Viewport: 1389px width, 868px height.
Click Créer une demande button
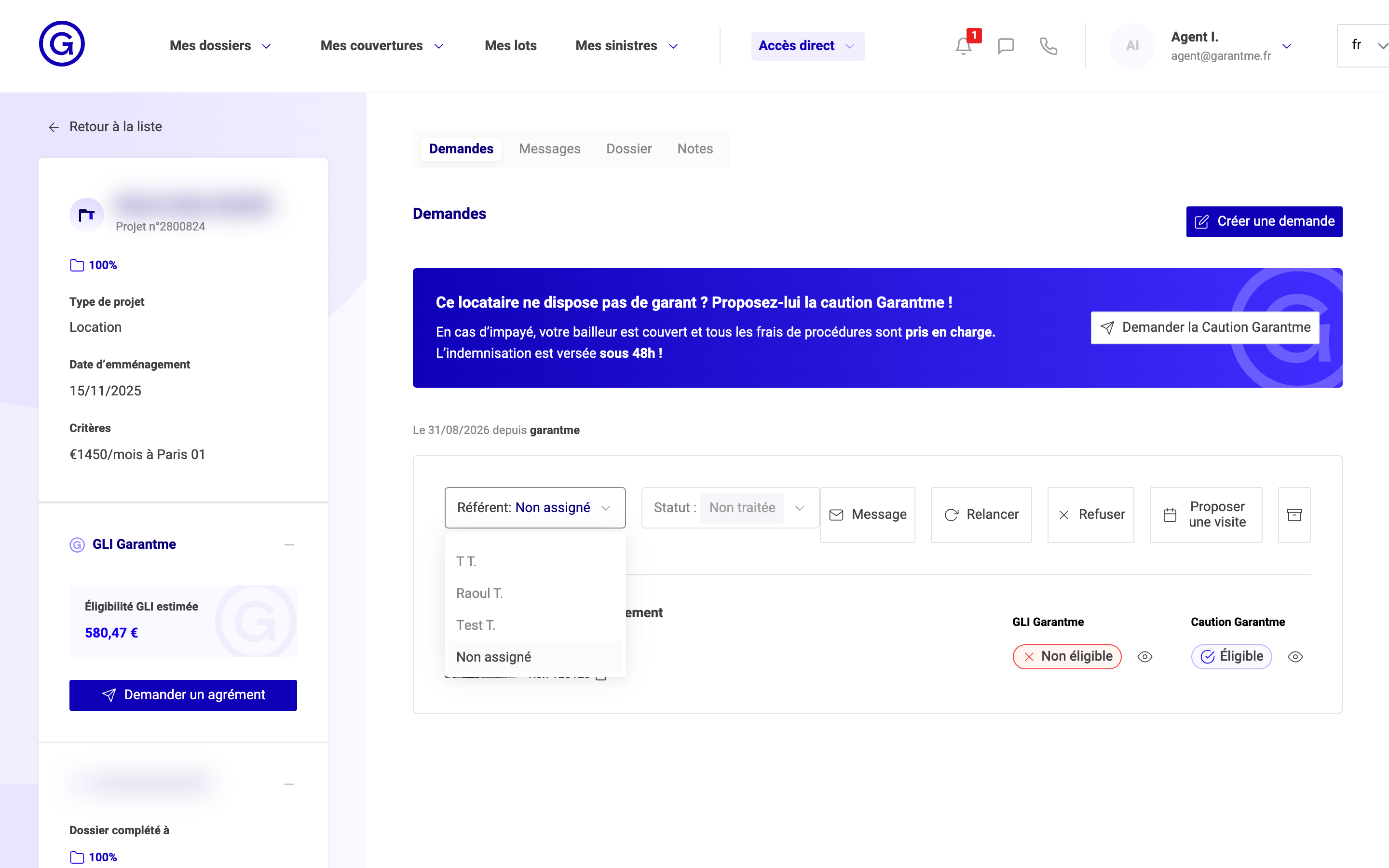coord(1264,222)
